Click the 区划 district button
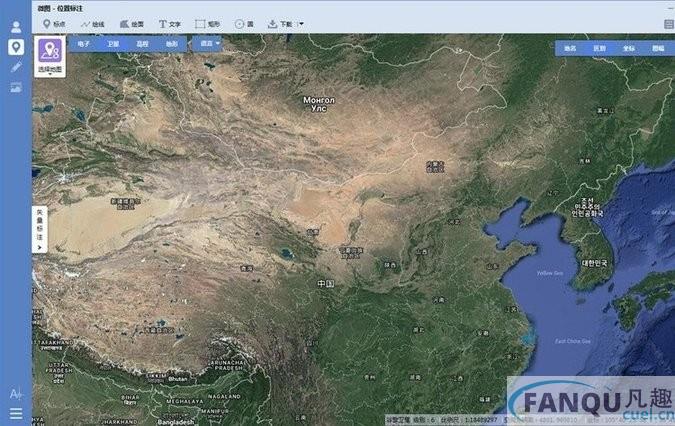This screenshot has height=426, width=675. point(600,49)
